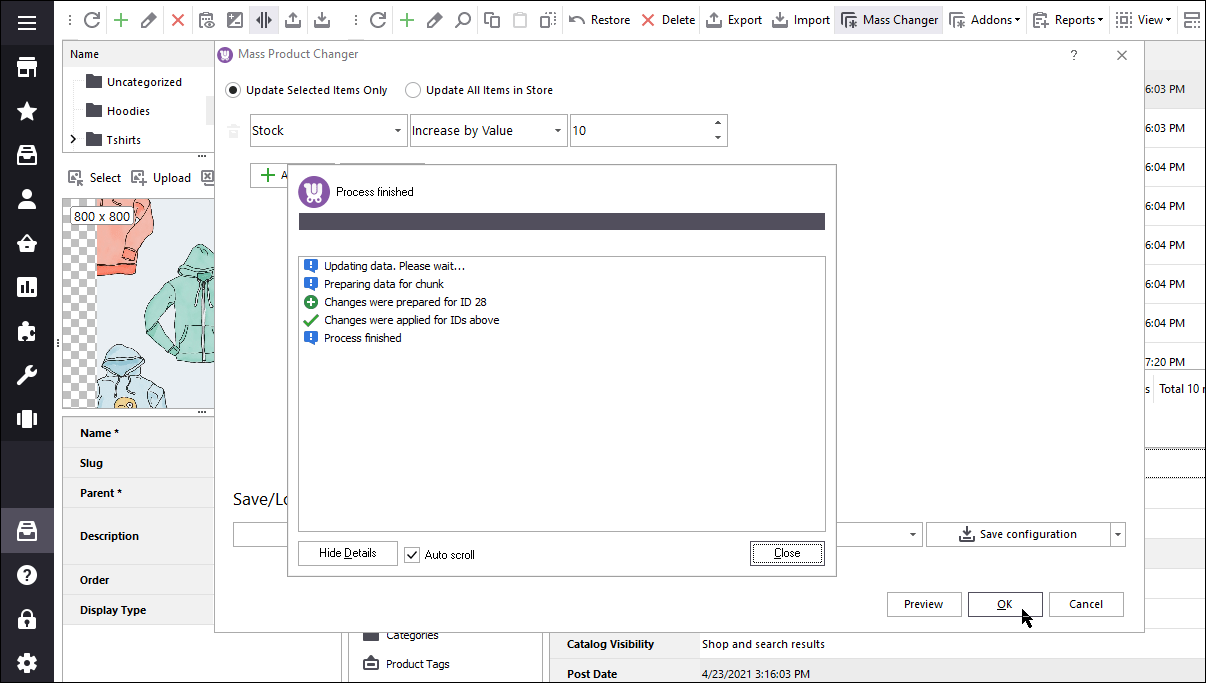Toggle the split-pane view toolbar icon
The width and height of the screenshot is (1206, 683).
click(x=264, y=19)
